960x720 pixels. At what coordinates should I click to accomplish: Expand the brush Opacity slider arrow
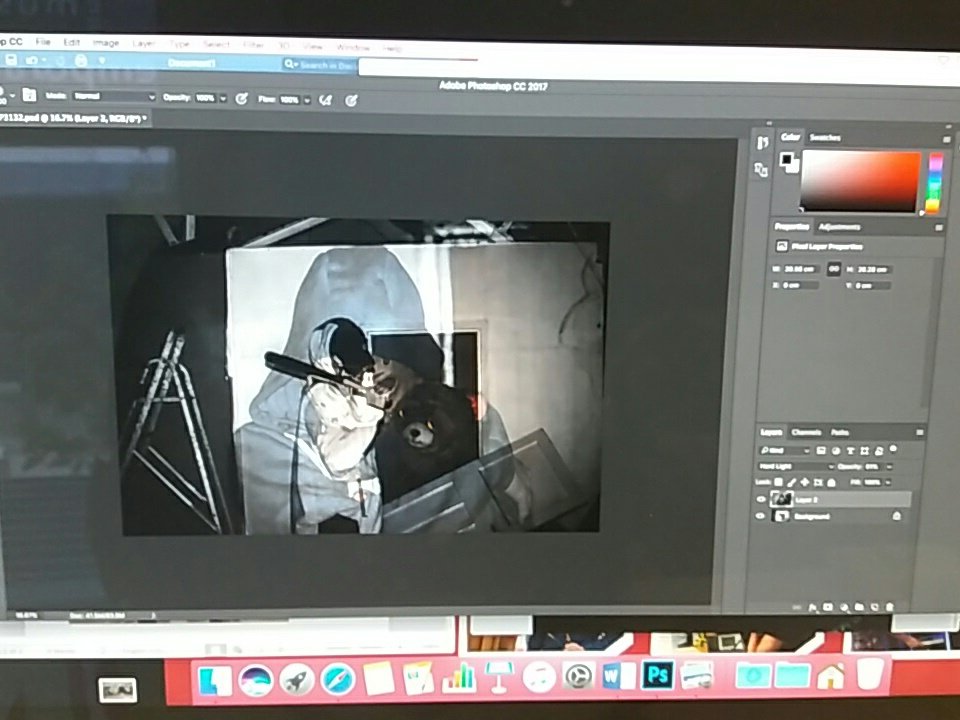(223, 98)
